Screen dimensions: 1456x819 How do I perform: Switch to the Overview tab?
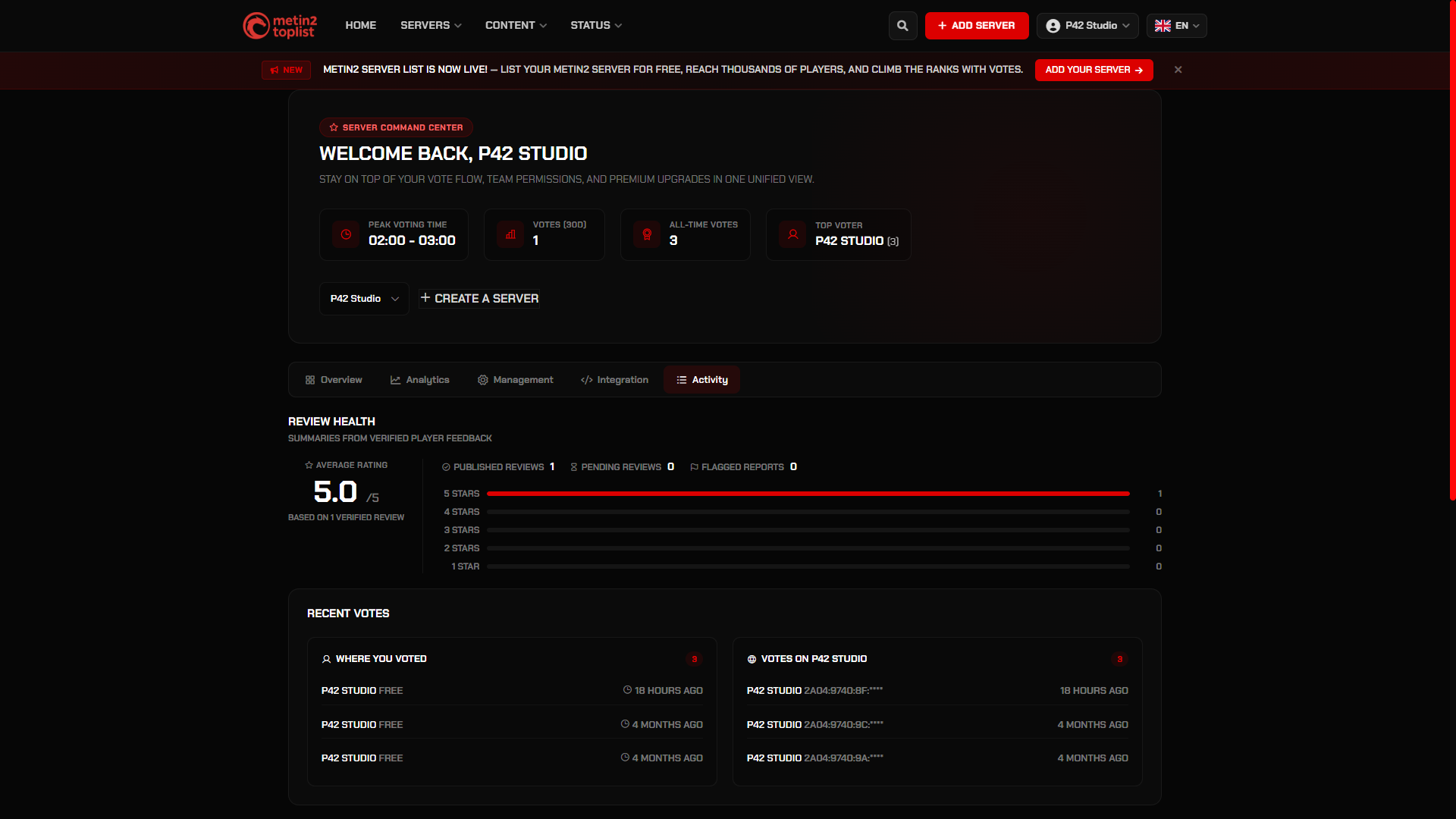click(334, 380)
